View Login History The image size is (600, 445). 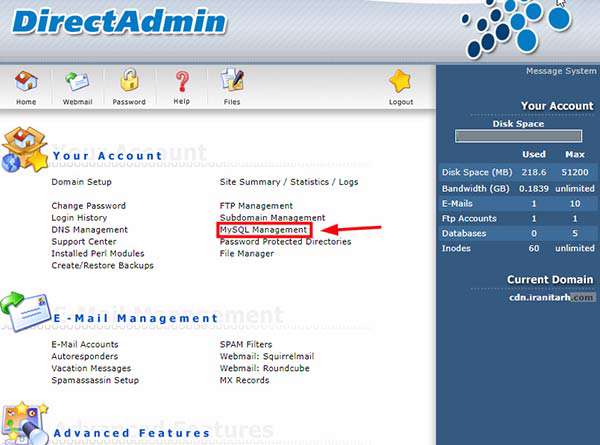pos(79,218)
